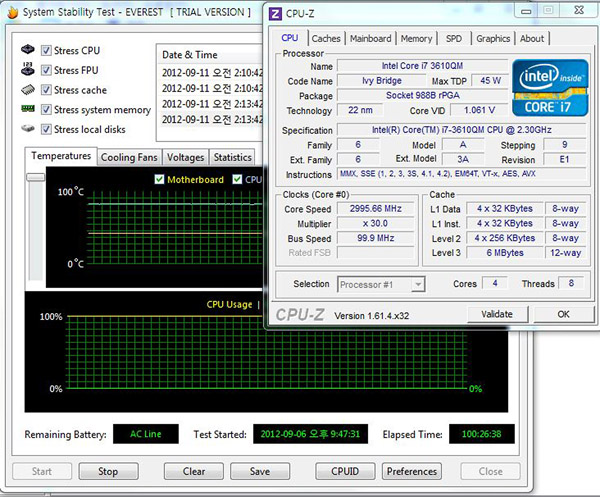Click the x 30.0 multiplier value

coord(375,223)
